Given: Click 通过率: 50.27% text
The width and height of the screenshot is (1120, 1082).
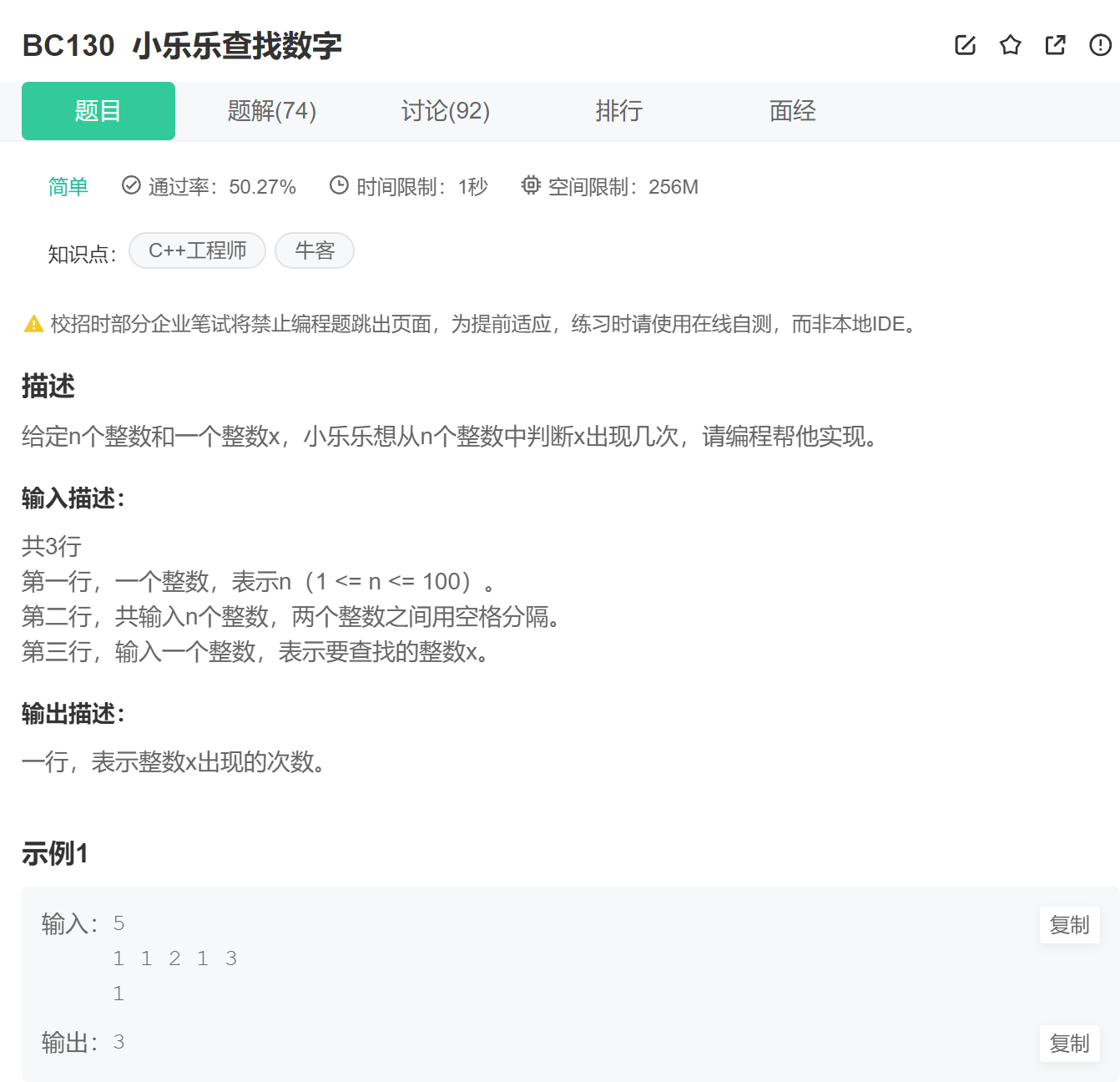Looking at the screenshot, I should point(222,187).
